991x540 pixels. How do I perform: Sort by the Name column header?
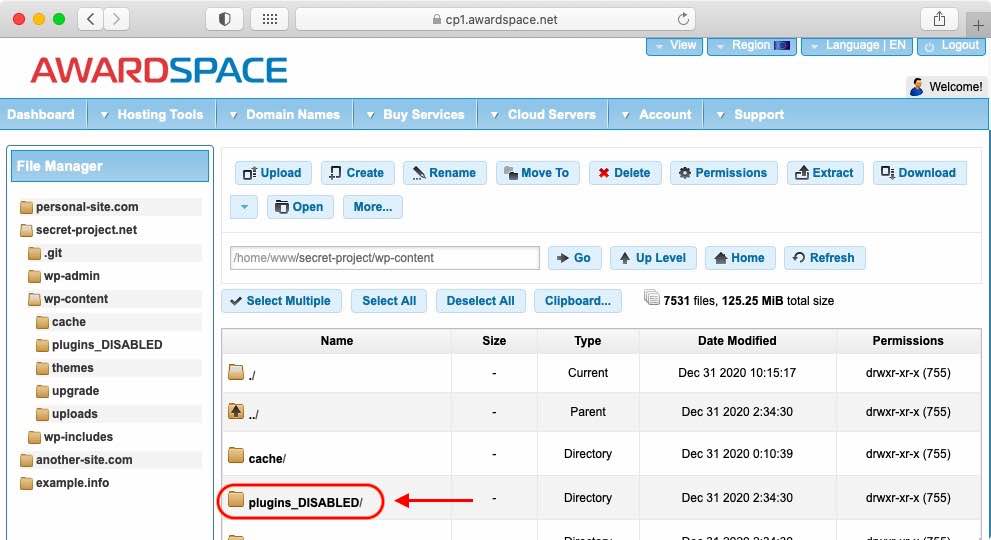click(337, 341)
